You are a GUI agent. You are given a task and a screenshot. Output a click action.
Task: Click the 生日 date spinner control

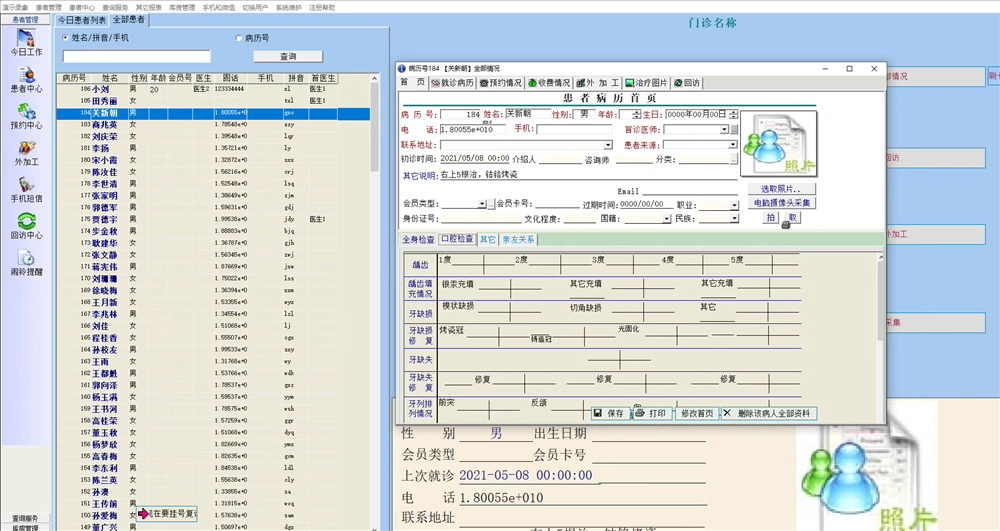click(733, 115)
